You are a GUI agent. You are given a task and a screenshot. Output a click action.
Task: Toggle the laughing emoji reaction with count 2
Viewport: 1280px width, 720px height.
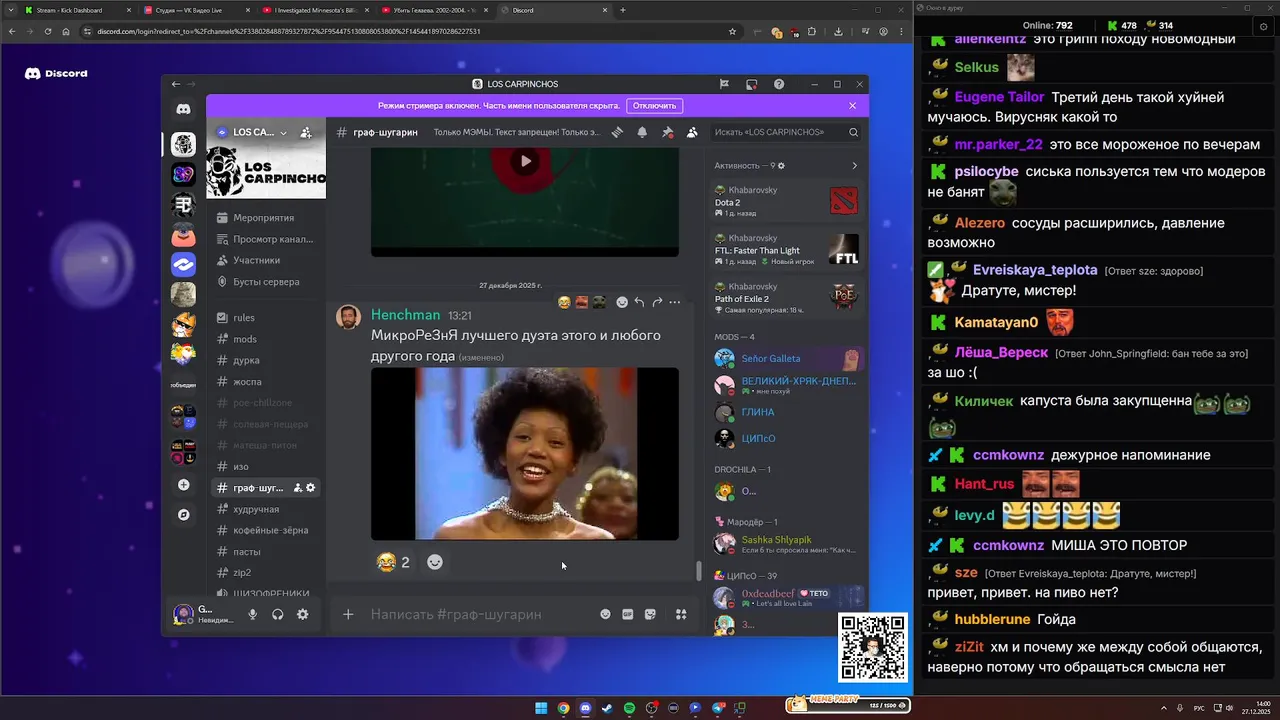click(393, 562)
